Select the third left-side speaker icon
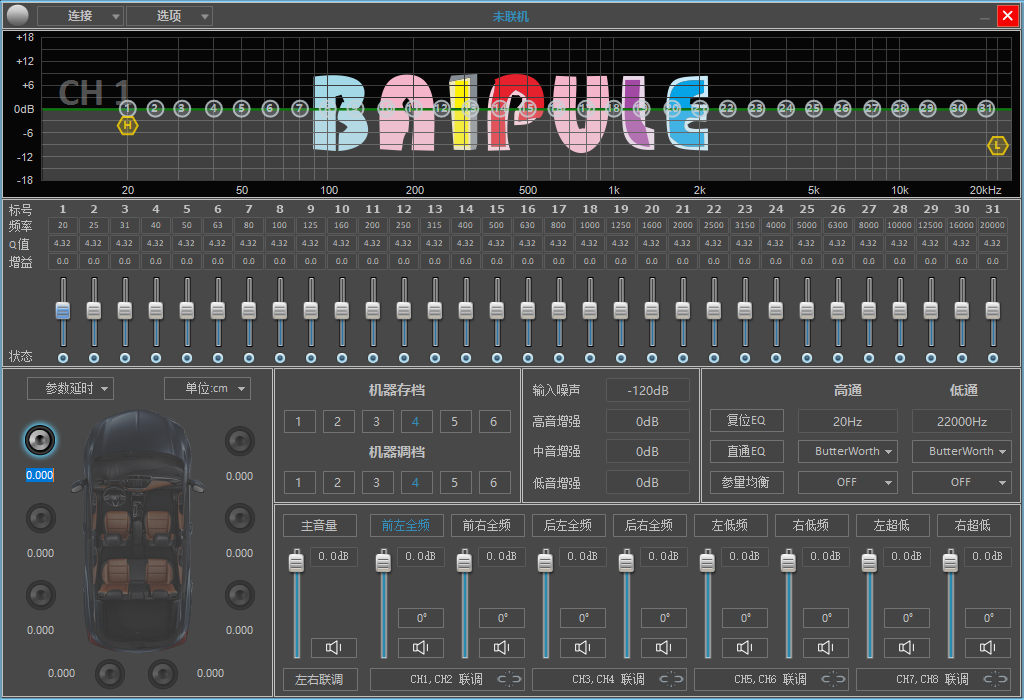This screenshot has height=700, width=1024. (40, 596)
